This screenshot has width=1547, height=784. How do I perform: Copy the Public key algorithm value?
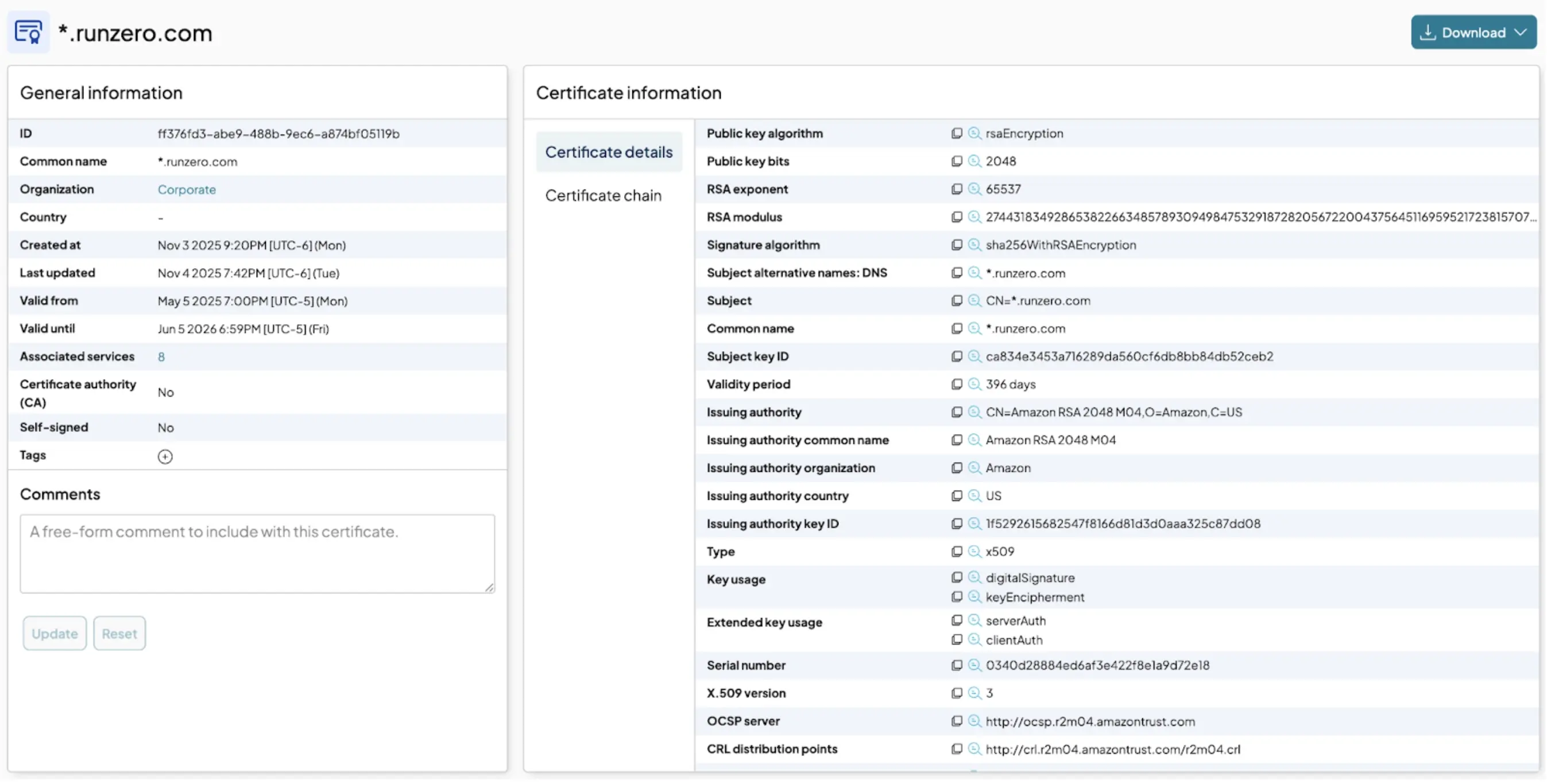pos(957,133)
